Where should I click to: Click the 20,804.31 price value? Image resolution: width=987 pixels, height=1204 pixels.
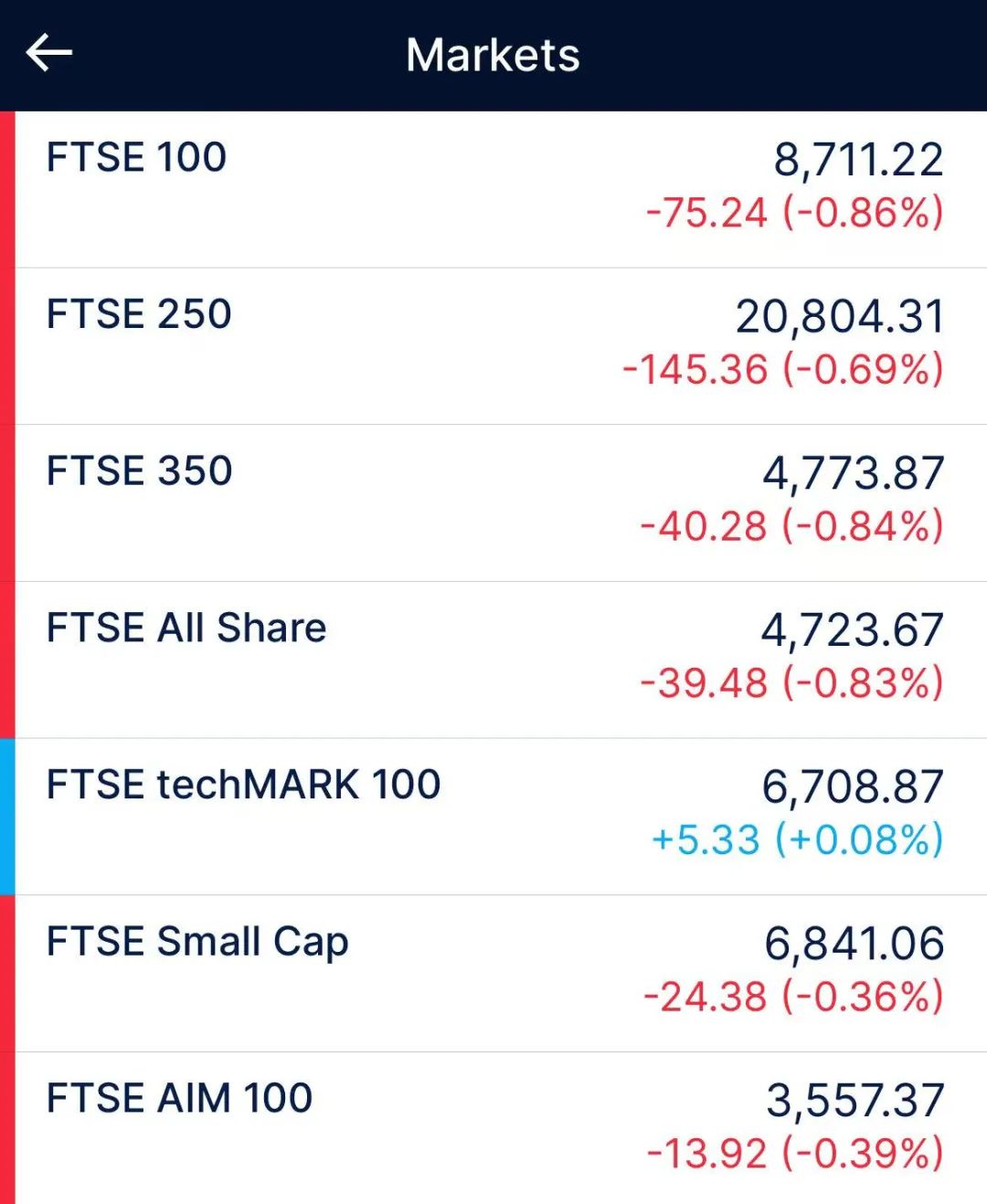point(840,317)
